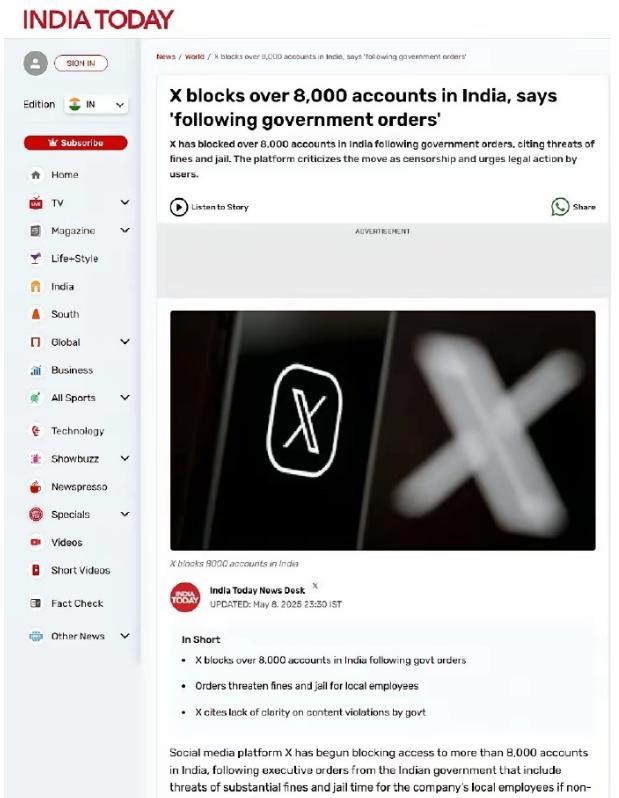Expand the Other News chevron

tap(125, 636)
